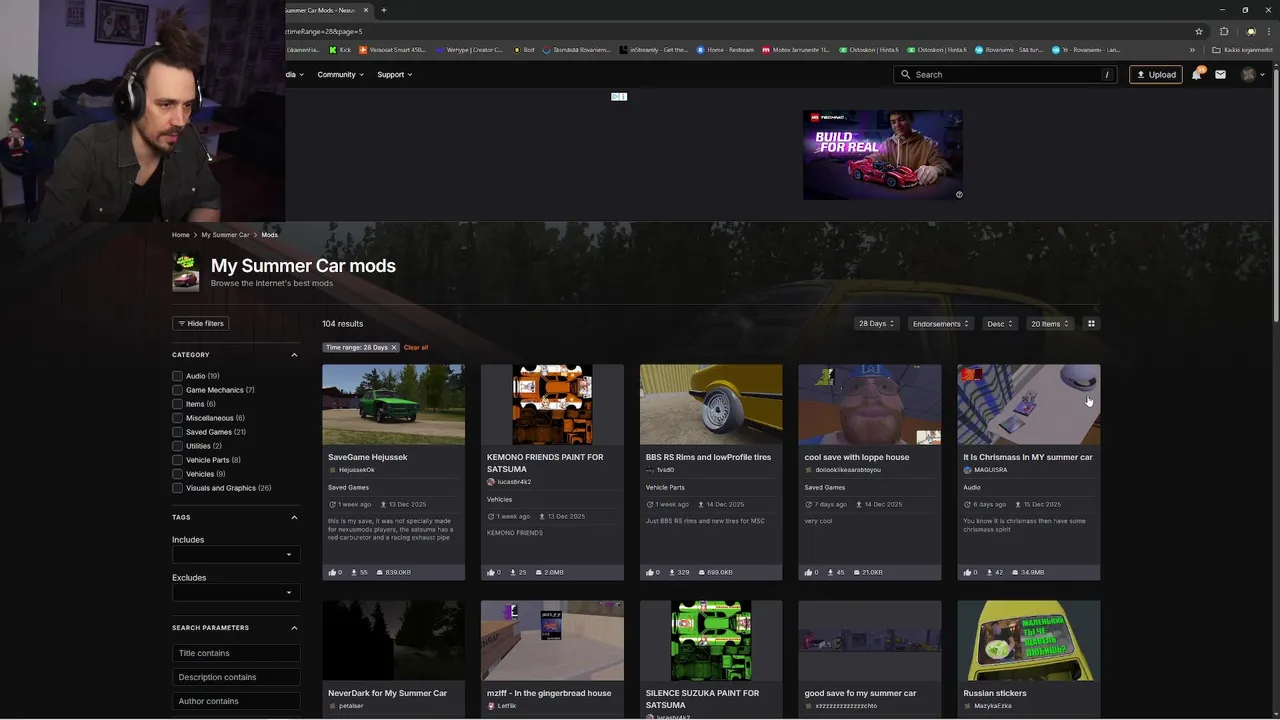Open the Excludes tags dropdown
This screenshot has width=1280, height=720.
[x=236, y=592]
